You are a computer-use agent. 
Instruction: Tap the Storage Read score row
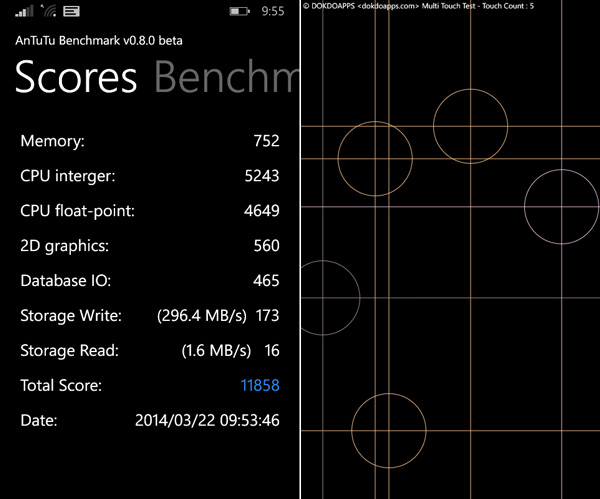pyautogui.click(x=150, y=350)
